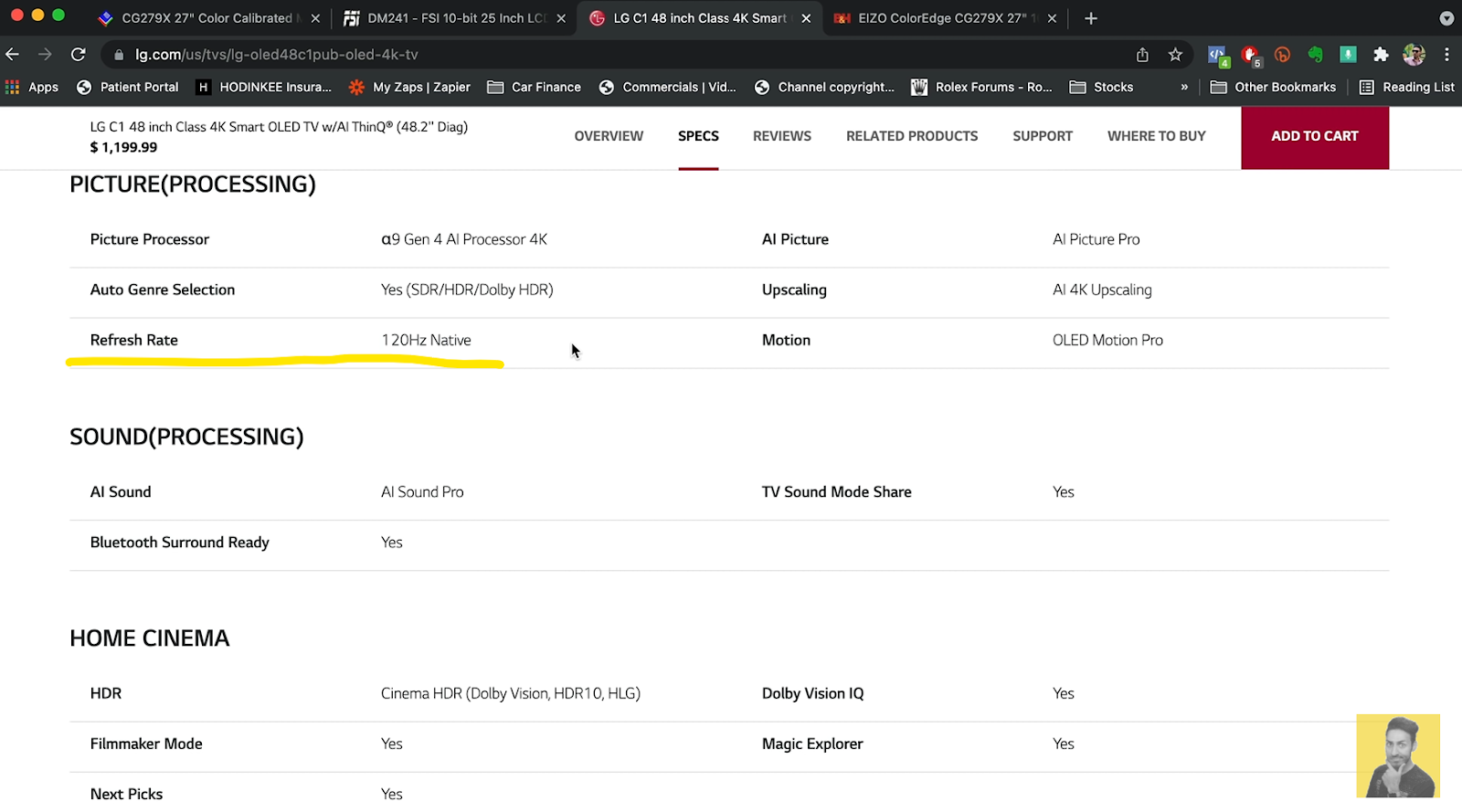Expand hidden bookmarks with the chevron
Screen dimensions: 1462x812
tap(1184, 87)
